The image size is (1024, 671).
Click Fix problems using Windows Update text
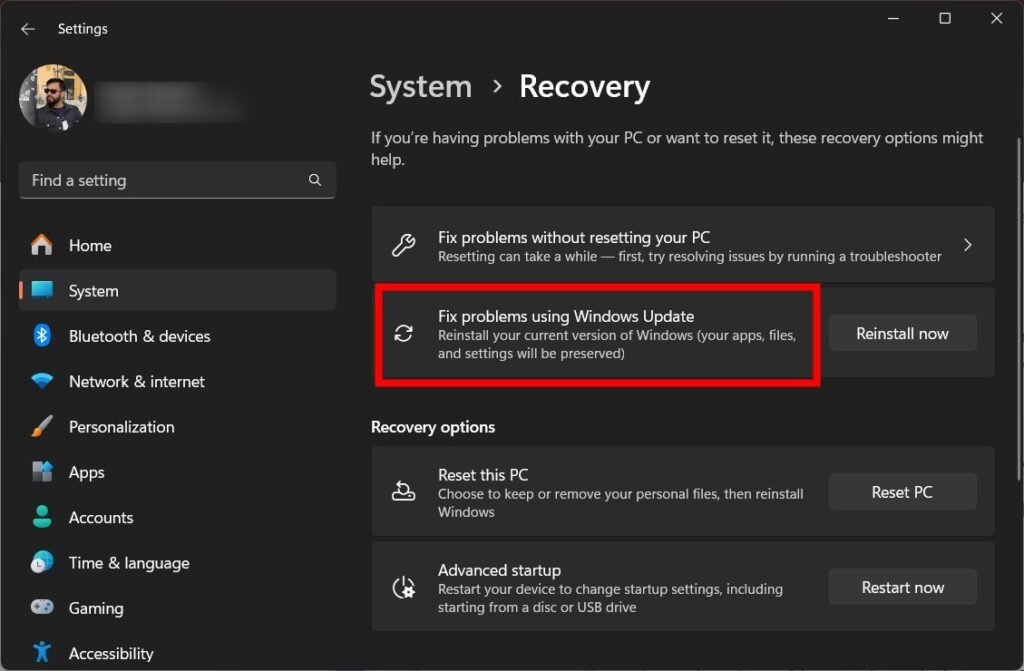[x=566, y=316]
